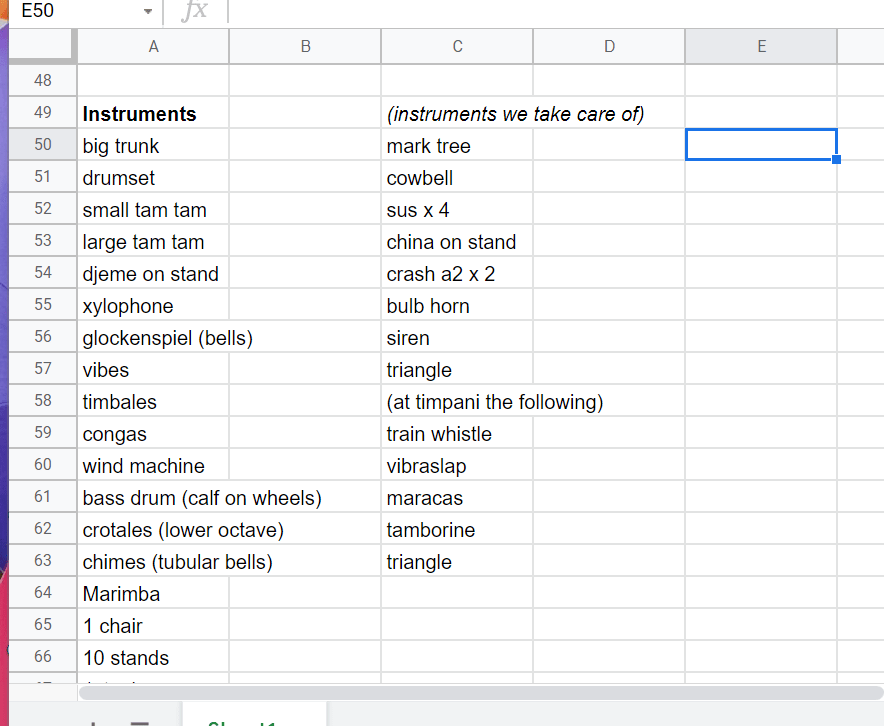Click the 'train whistle' cell
This screenshot has width=884, height=726.
[457, 434]
